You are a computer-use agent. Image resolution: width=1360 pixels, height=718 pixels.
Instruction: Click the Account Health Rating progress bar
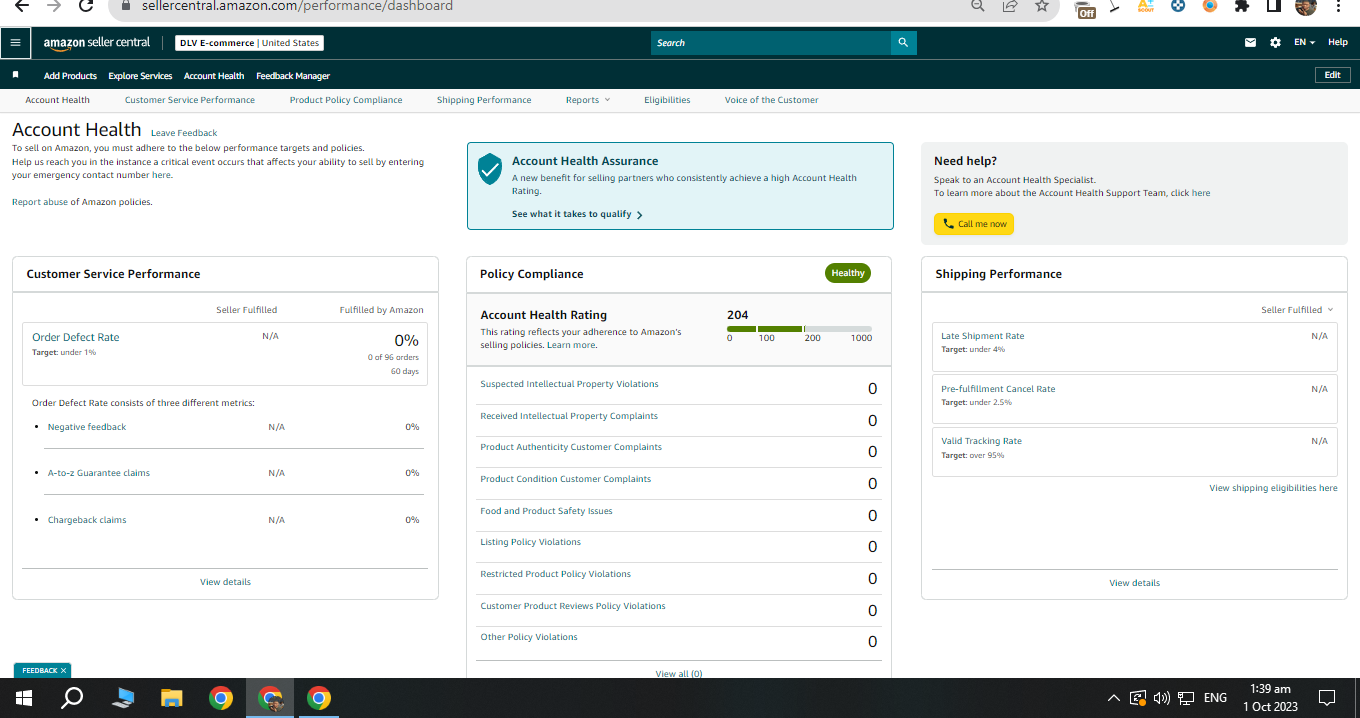pos(799,328)
